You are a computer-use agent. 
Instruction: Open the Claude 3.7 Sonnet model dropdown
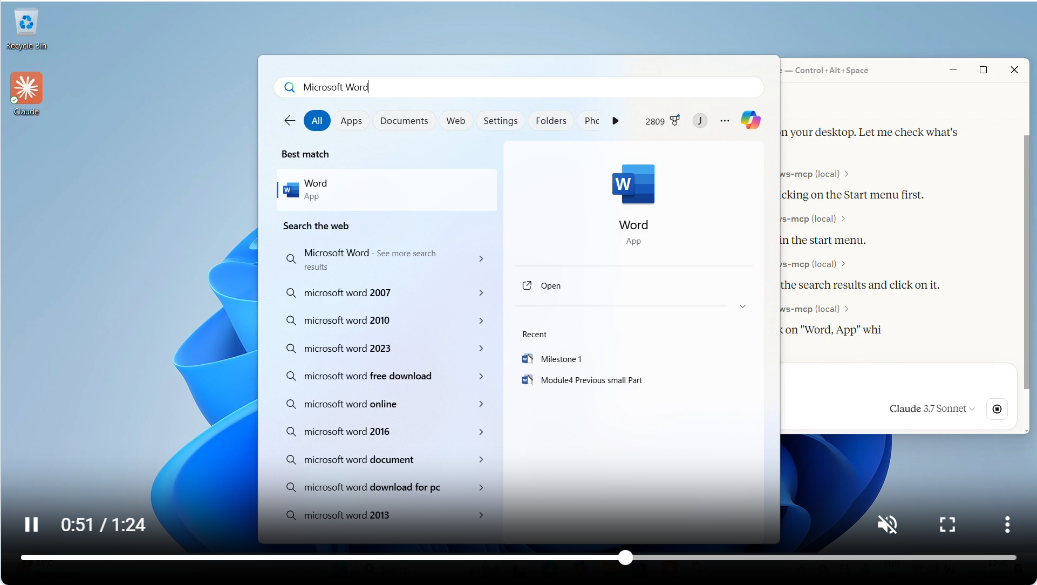931,409
